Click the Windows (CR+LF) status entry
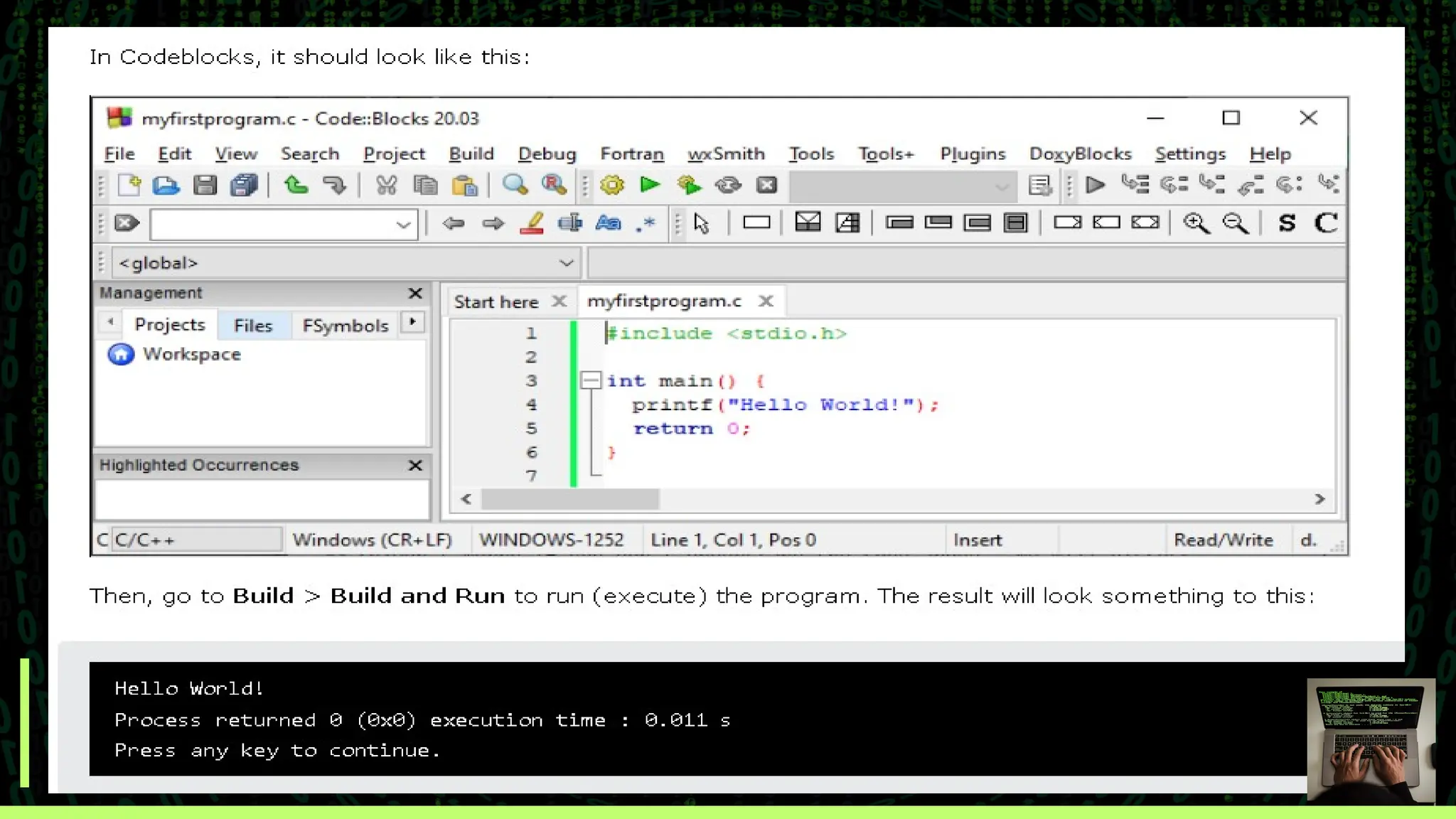Screen dimensions: 1456x819 pos(373,540)
